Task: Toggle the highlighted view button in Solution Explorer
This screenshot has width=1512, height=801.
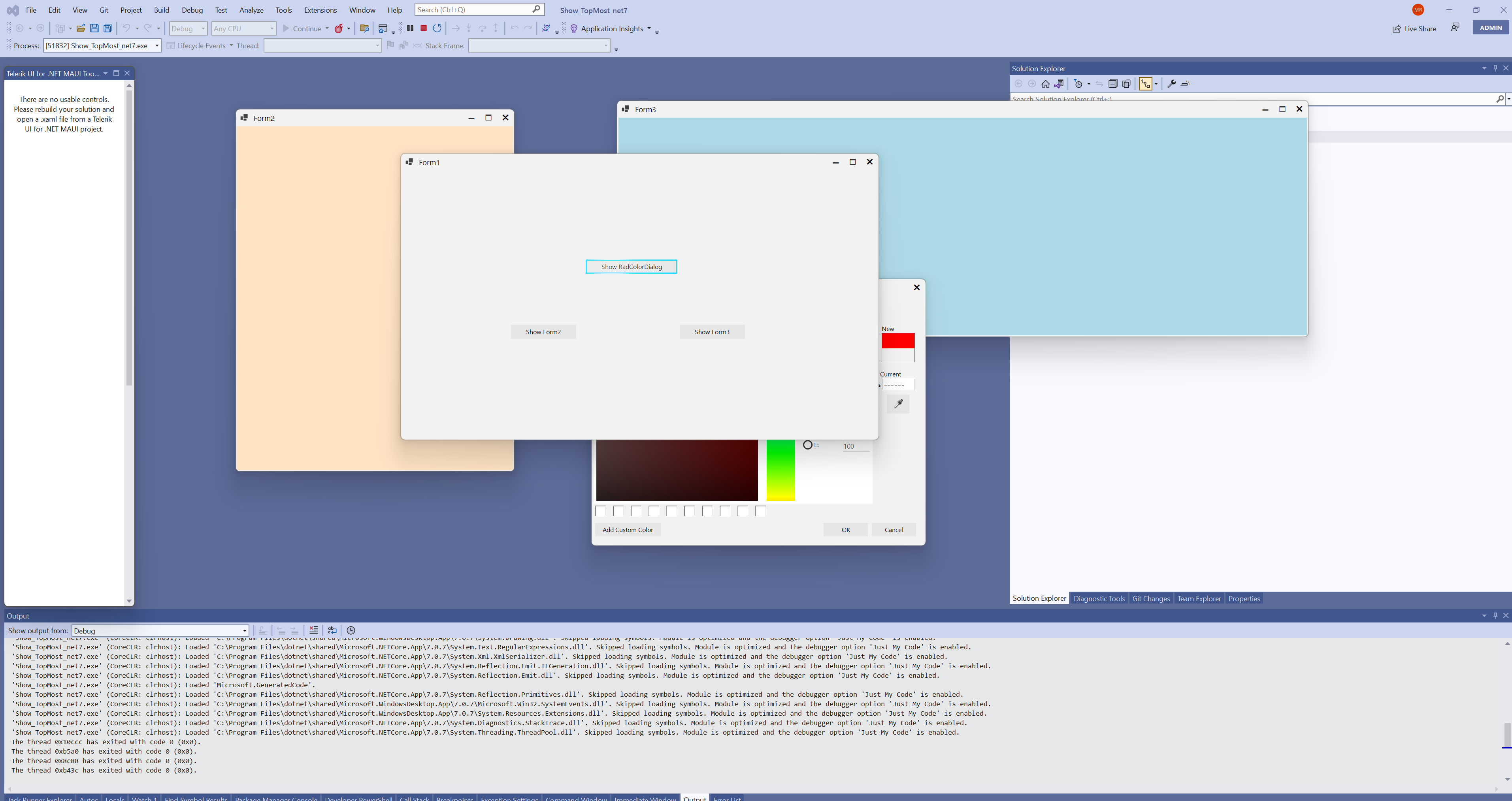Action: 1145,84
